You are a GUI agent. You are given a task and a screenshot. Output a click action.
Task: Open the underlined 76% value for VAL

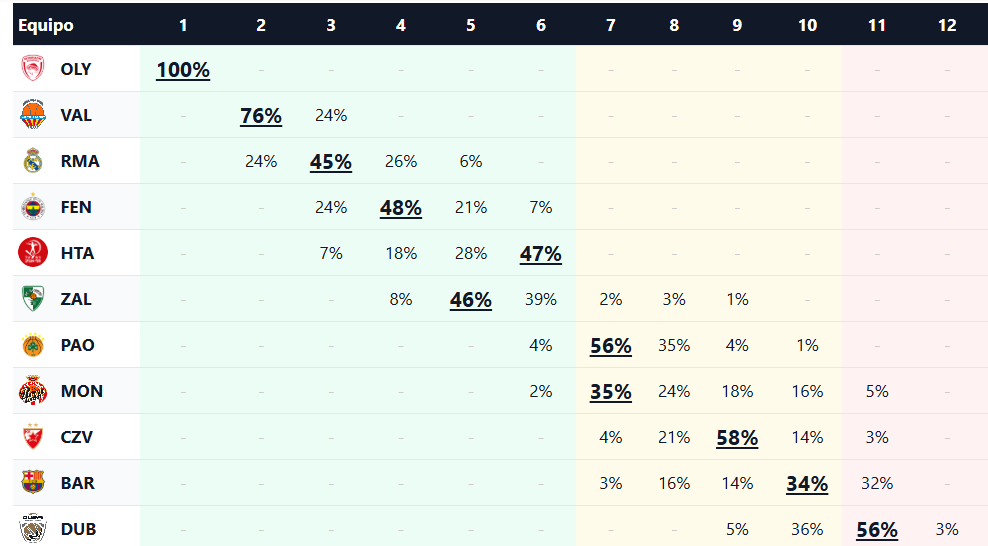click(261, 116)
